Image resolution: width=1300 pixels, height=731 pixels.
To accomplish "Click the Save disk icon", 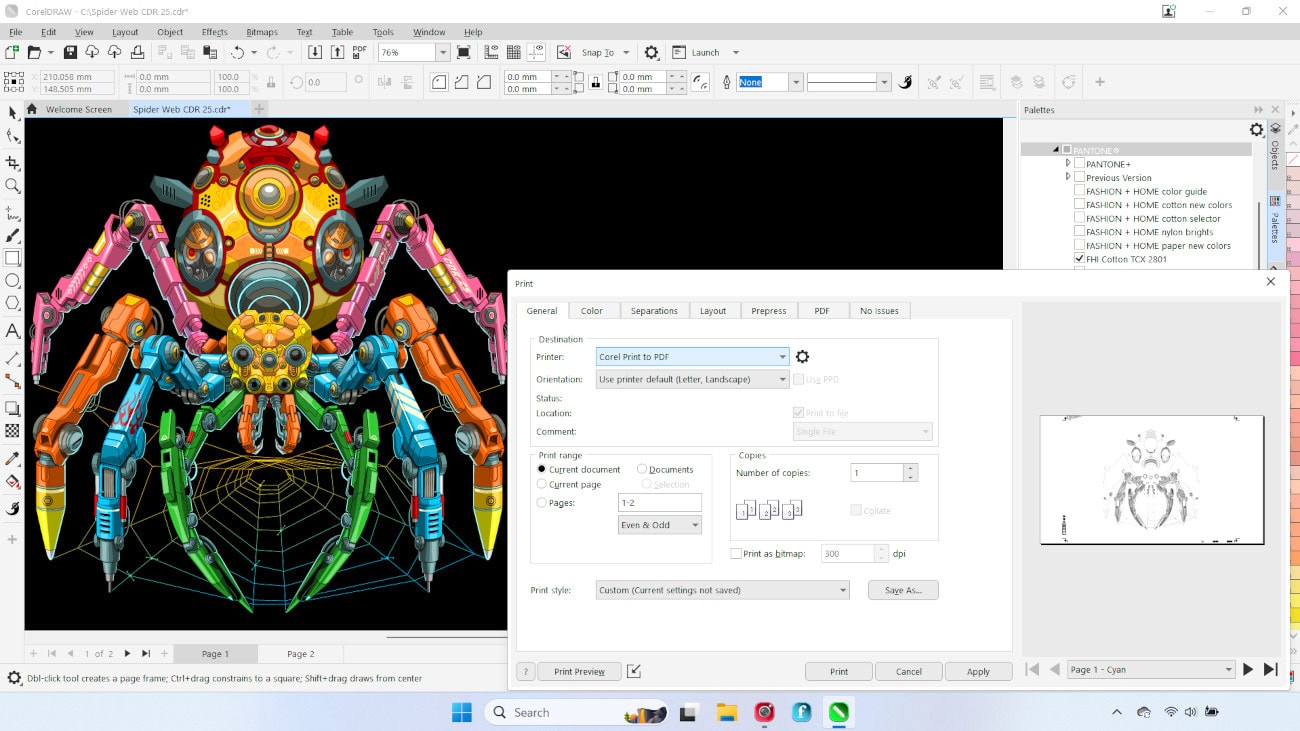I will tap(70, 52).
